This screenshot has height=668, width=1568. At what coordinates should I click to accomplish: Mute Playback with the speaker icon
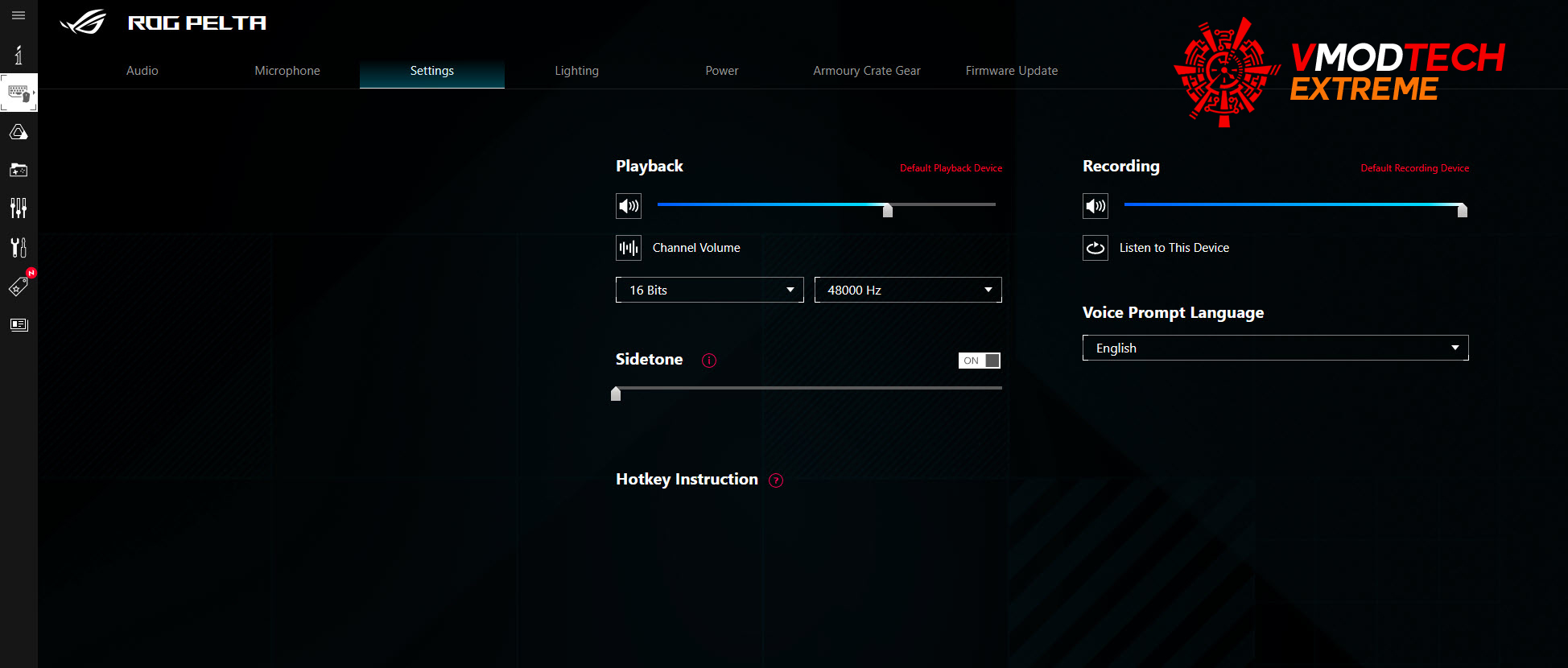629,206
